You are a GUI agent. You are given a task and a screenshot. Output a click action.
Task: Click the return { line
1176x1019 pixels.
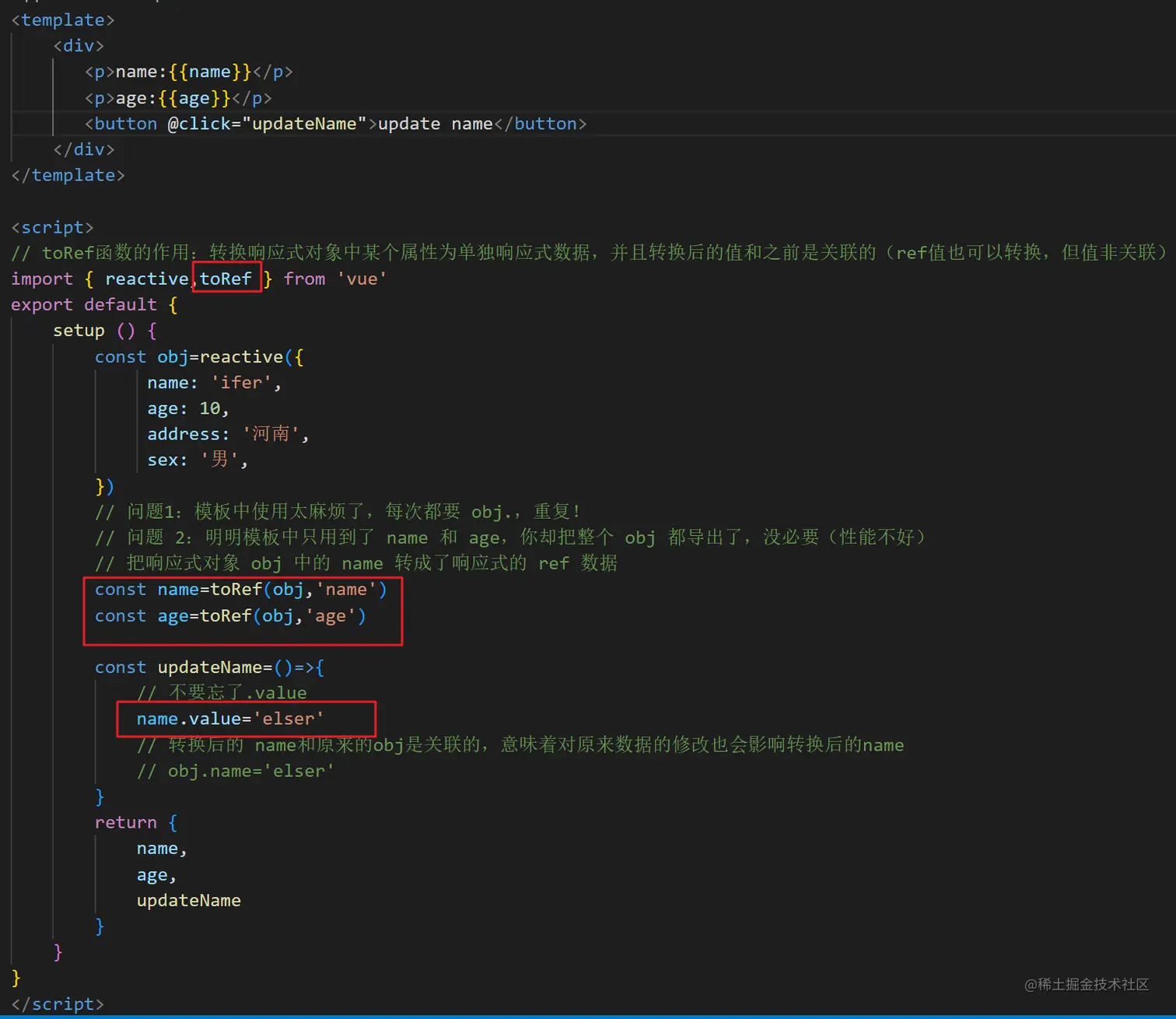tap(136, 822)
